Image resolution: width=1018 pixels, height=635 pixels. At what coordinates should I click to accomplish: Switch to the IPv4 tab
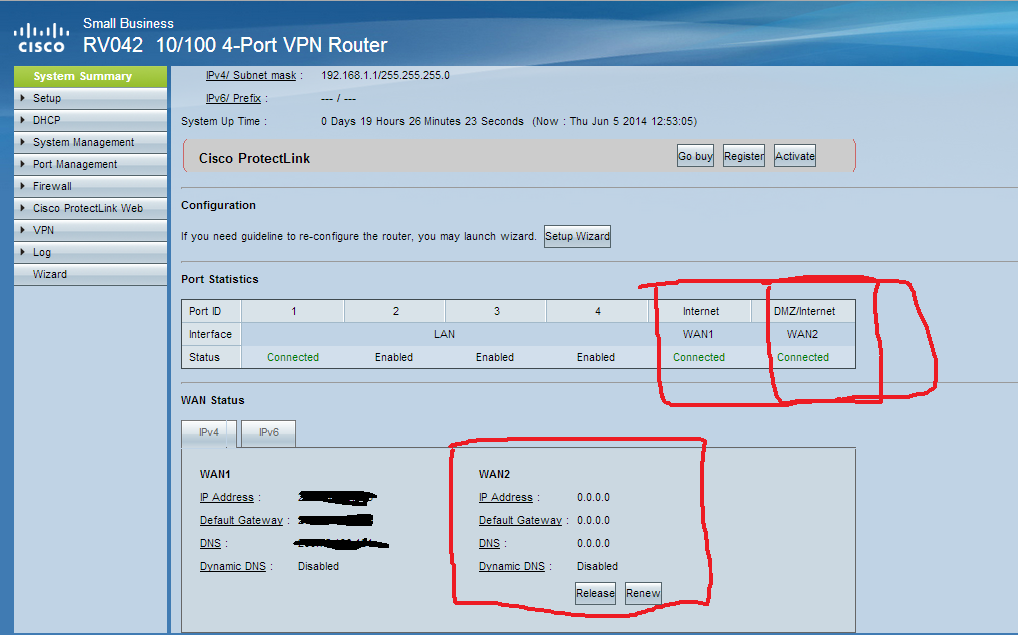[208, 432]
